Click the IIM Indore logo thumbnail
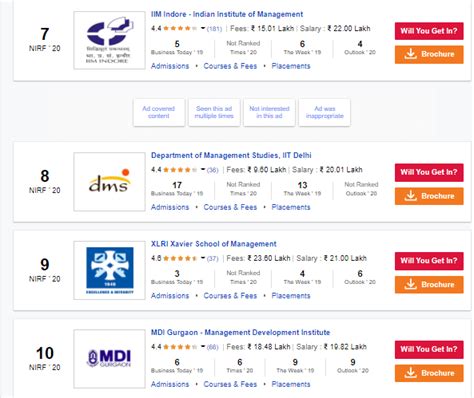 click(x=109, y=40)
